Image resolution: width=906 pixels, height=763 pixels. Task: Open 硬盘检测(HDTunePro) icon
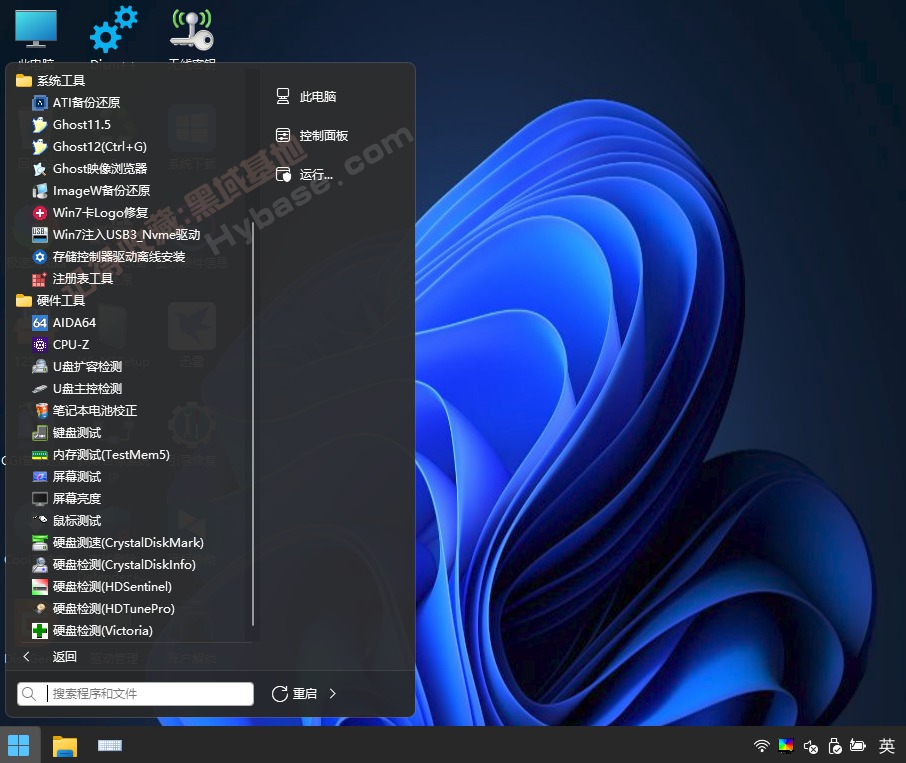coord(39,609)
